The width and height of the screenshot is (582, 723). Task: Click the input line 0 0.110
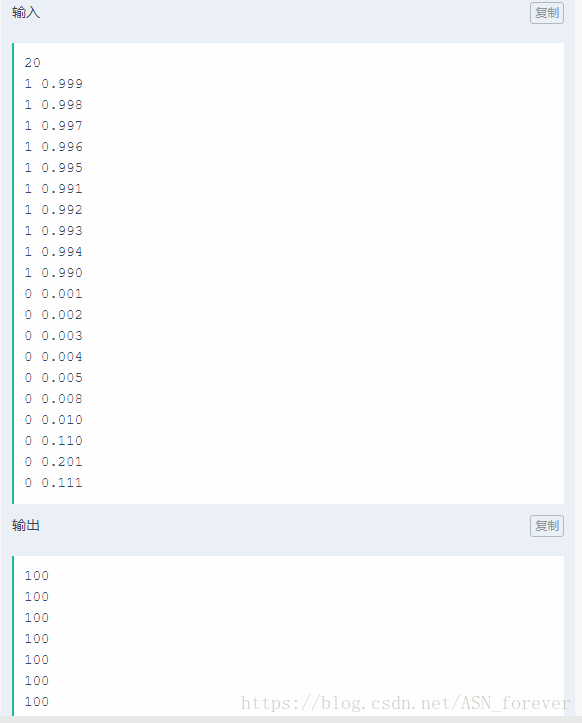tap(53, 441)
